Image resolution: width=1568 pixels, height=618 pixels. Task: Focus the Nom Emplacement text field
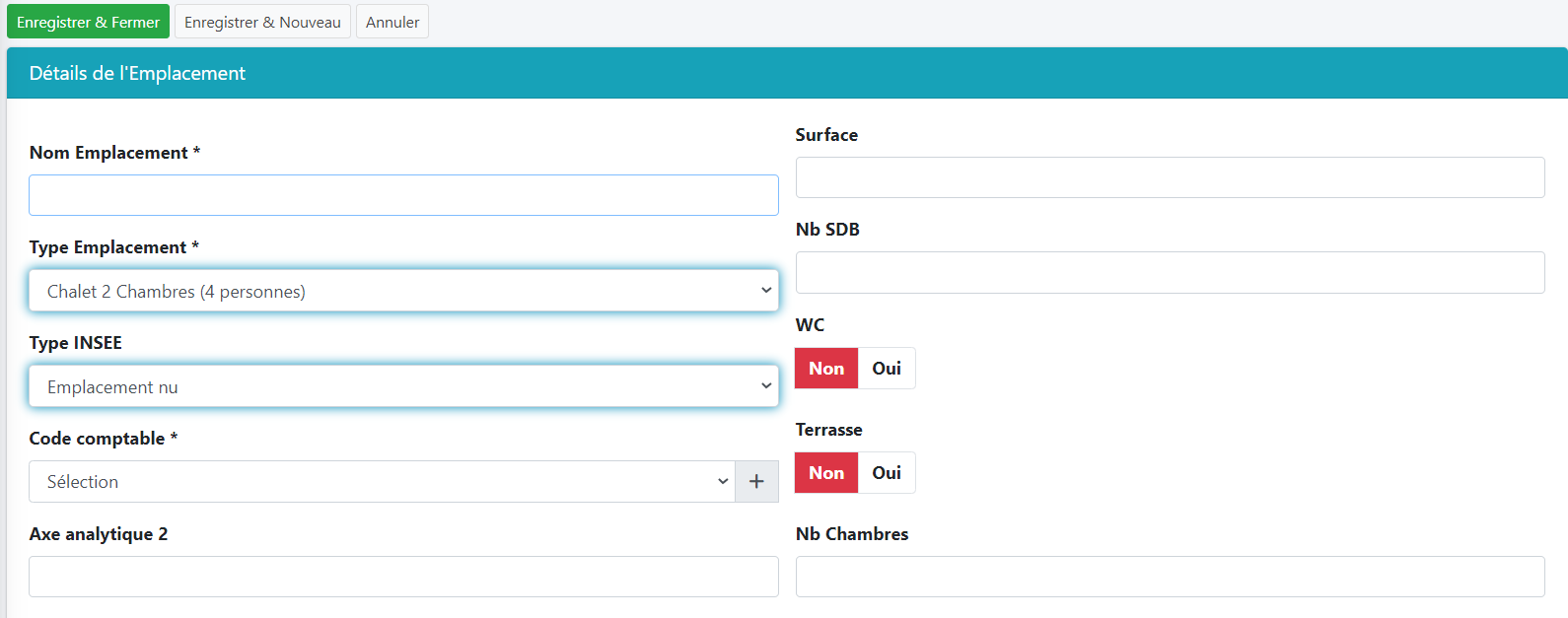(403, 195)
